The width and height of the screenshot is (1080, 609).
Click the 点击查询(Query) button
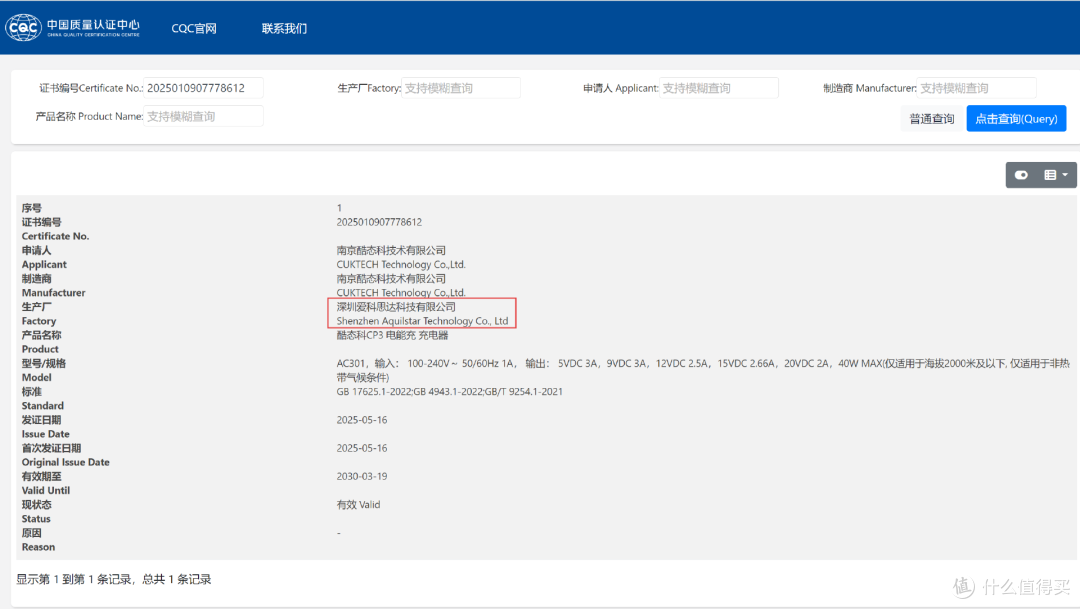[1016, 118]
